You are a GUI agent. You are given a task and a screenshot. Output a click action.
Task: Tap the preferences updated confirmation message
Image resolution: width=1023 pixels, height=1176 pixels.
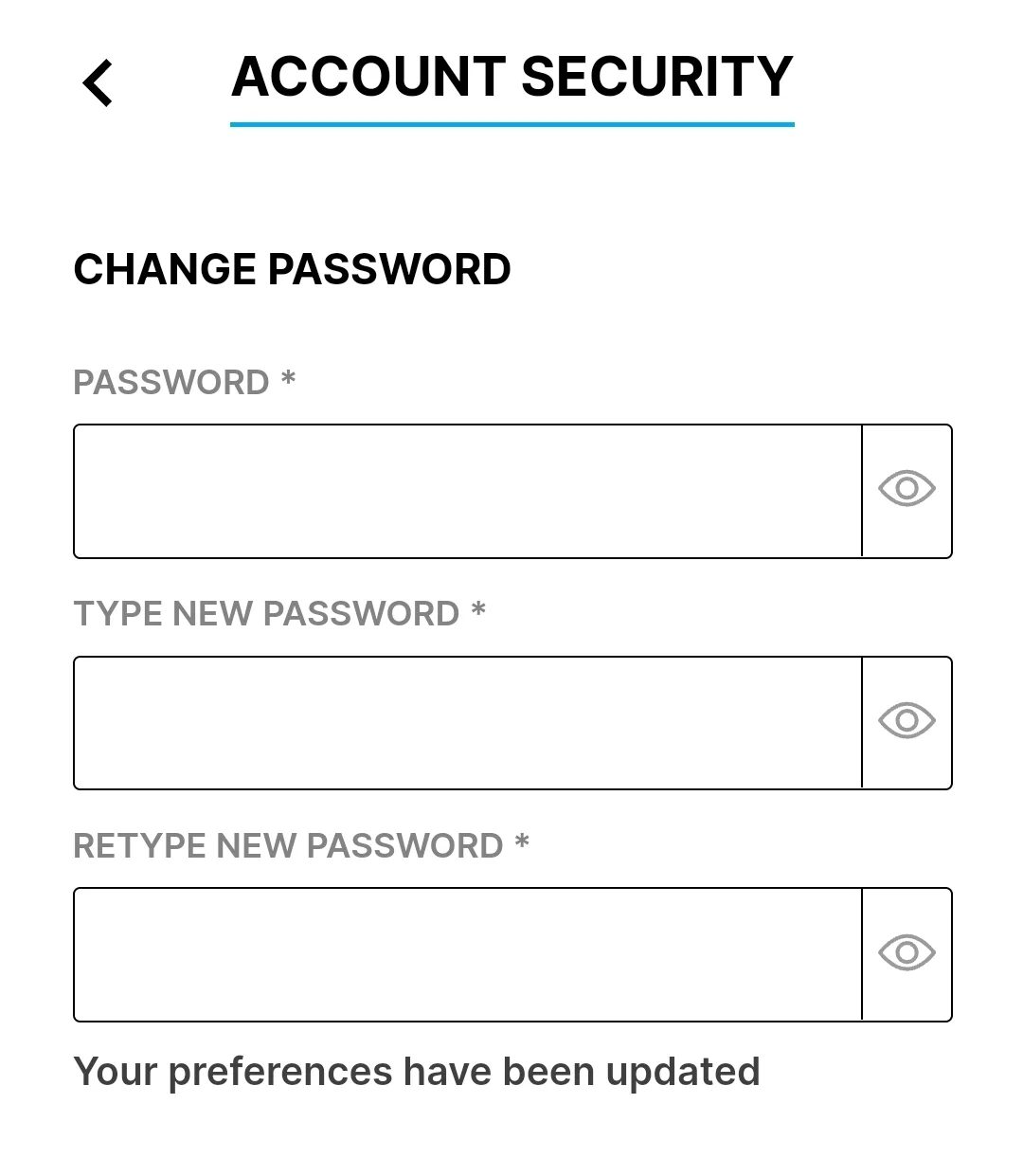point(417,1072)
